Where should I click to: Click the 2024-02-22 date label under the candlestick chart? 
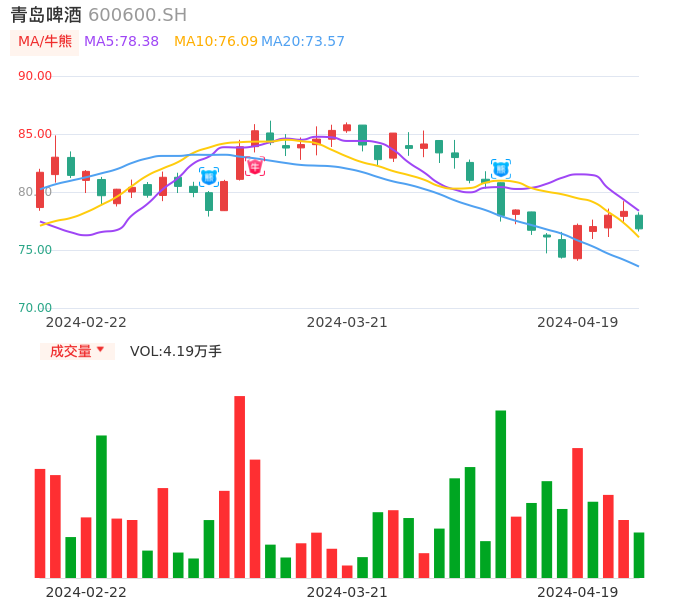pyautogui.click(x=86, y=322)
